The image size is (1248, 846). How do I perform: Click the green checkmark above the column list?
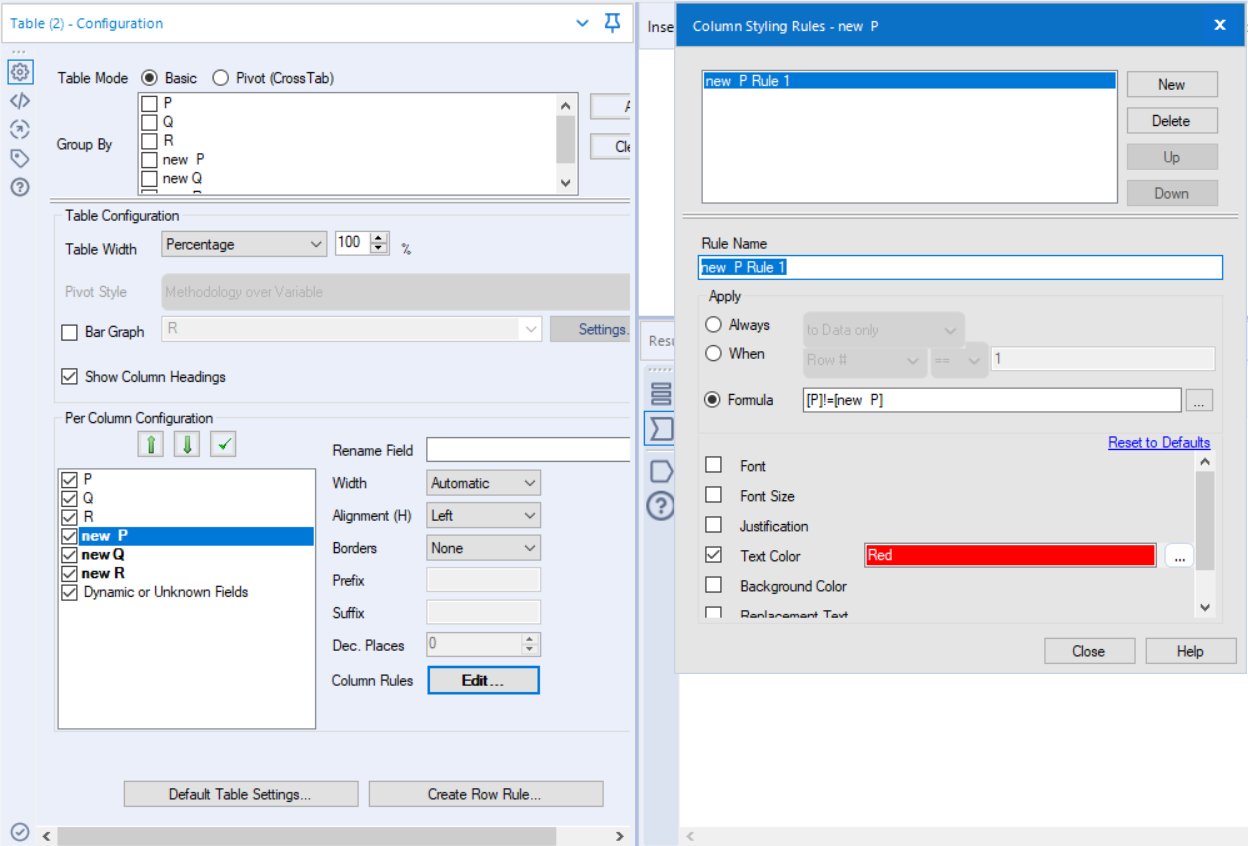pos(222,443)
